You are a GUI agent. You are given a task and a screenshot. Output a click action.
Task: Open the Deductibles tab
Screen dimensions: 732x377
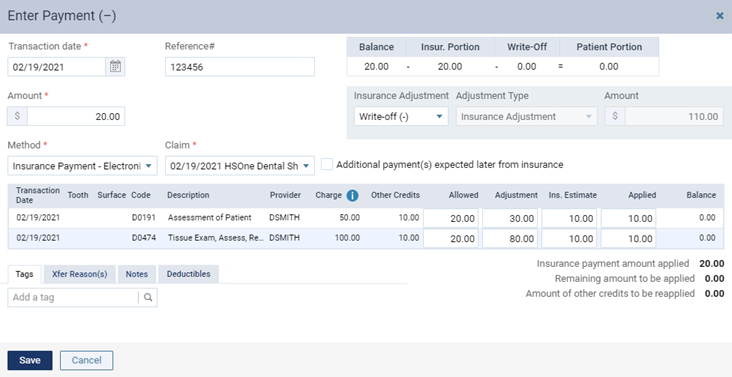(x=189, y=274)
